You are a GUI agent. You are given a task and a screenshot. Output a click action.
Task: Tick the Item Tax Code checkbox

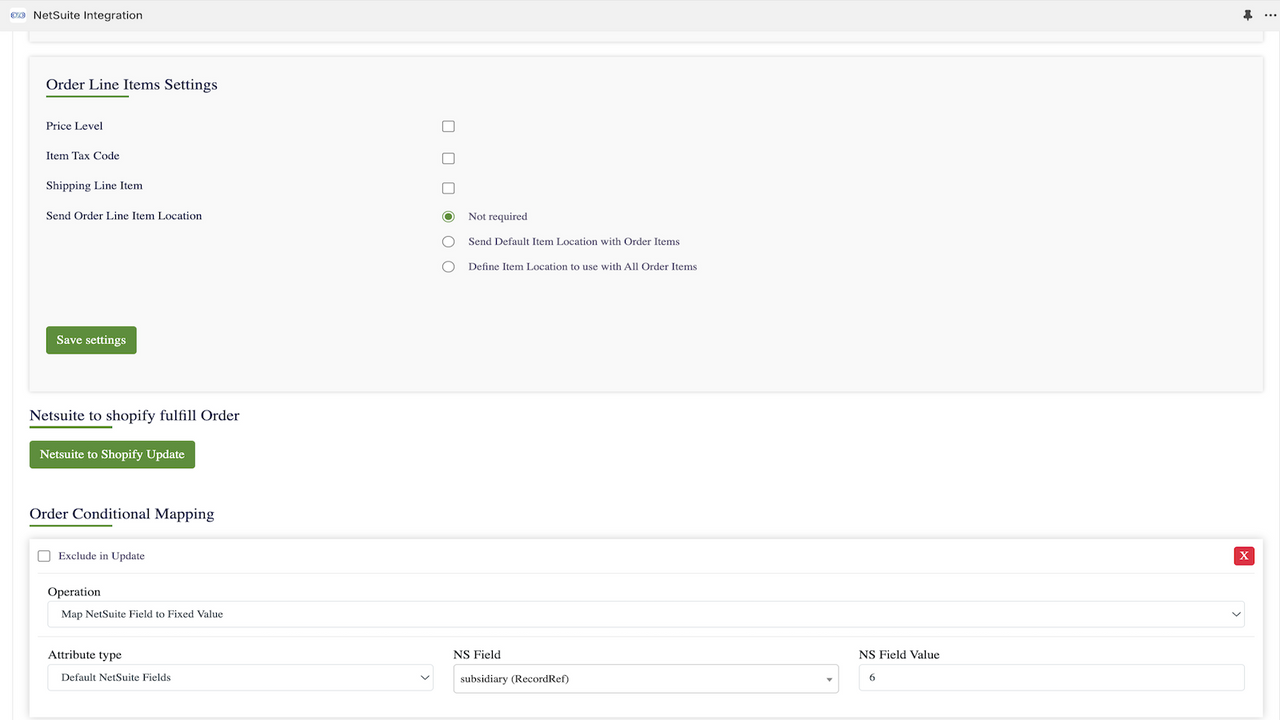coord(448,158)
